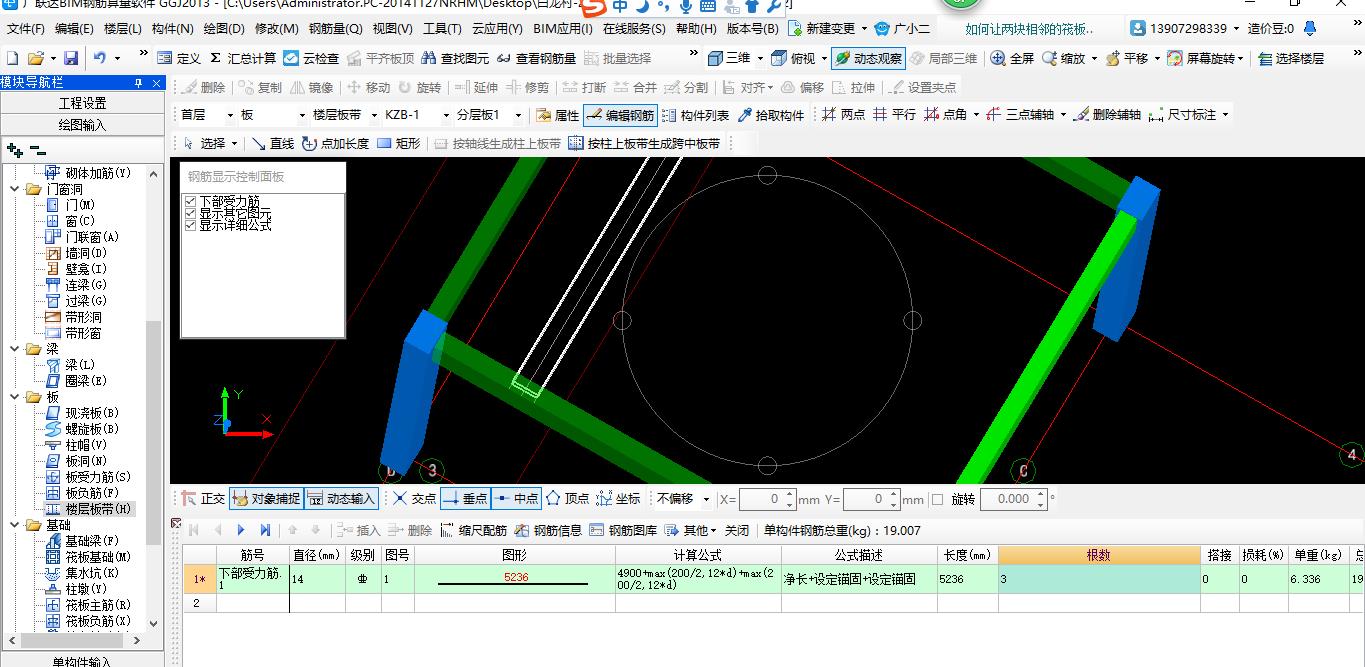Go to last rebar record arrow

coord(265,530)
